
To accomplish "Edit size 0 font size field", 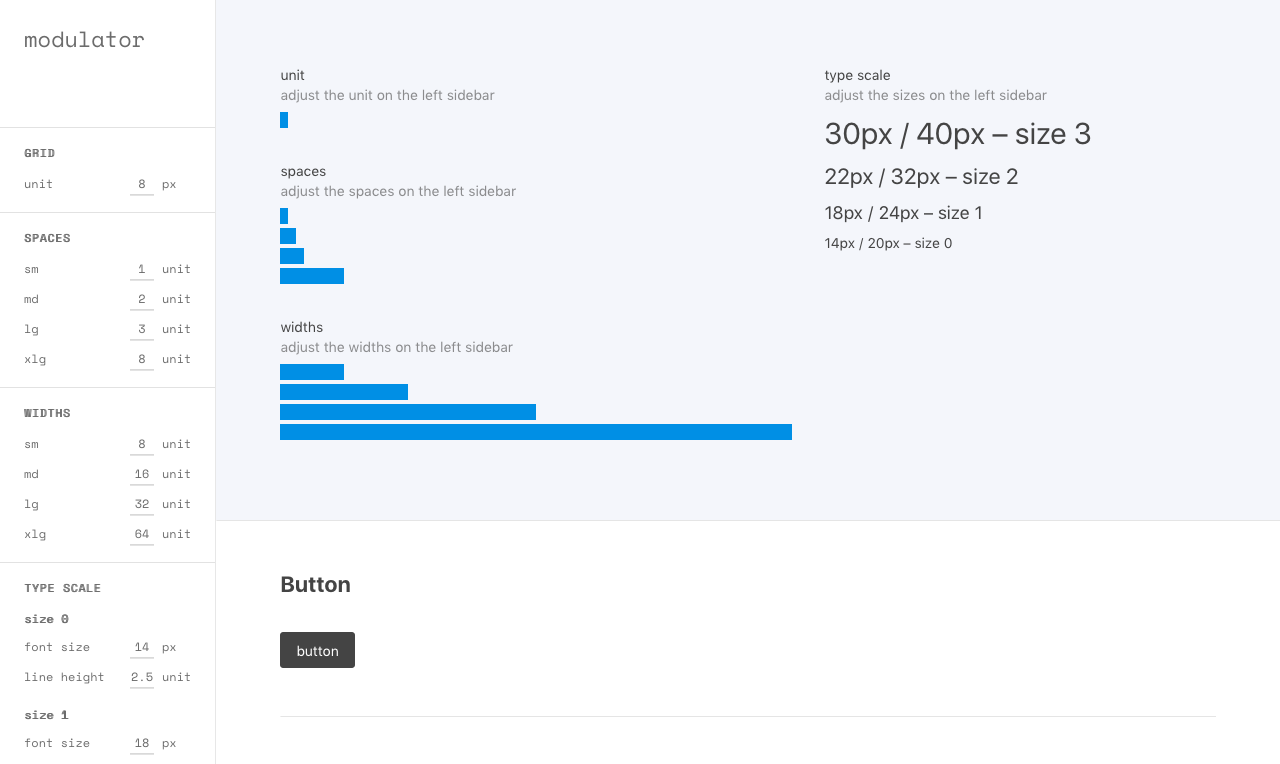I will pos(142,647).
